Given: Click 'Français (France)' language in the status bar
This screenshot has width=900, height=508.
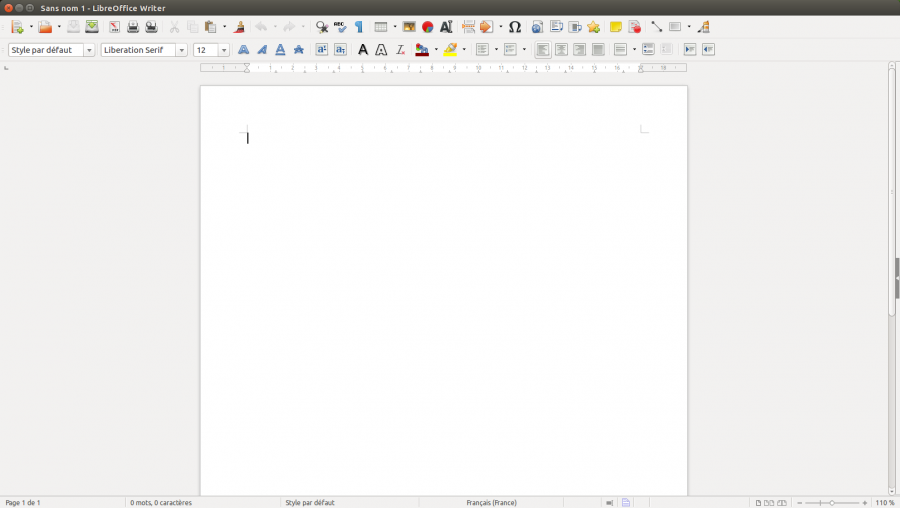Looking at the screenshot, I should (491, 502).
